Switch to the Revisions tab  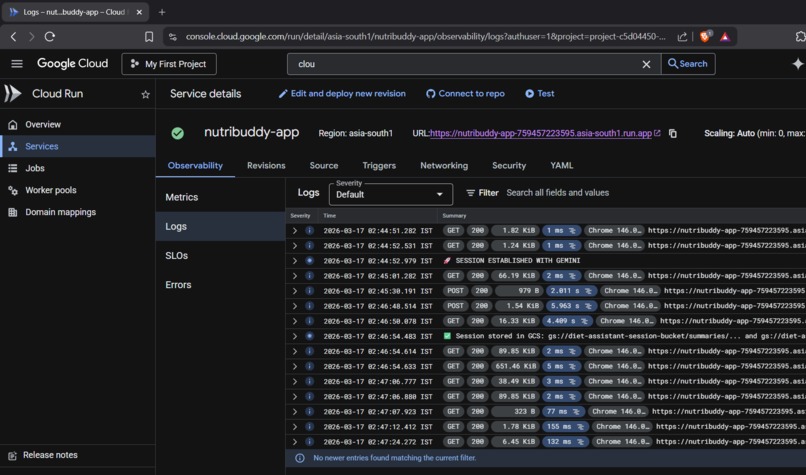point(266,166)
